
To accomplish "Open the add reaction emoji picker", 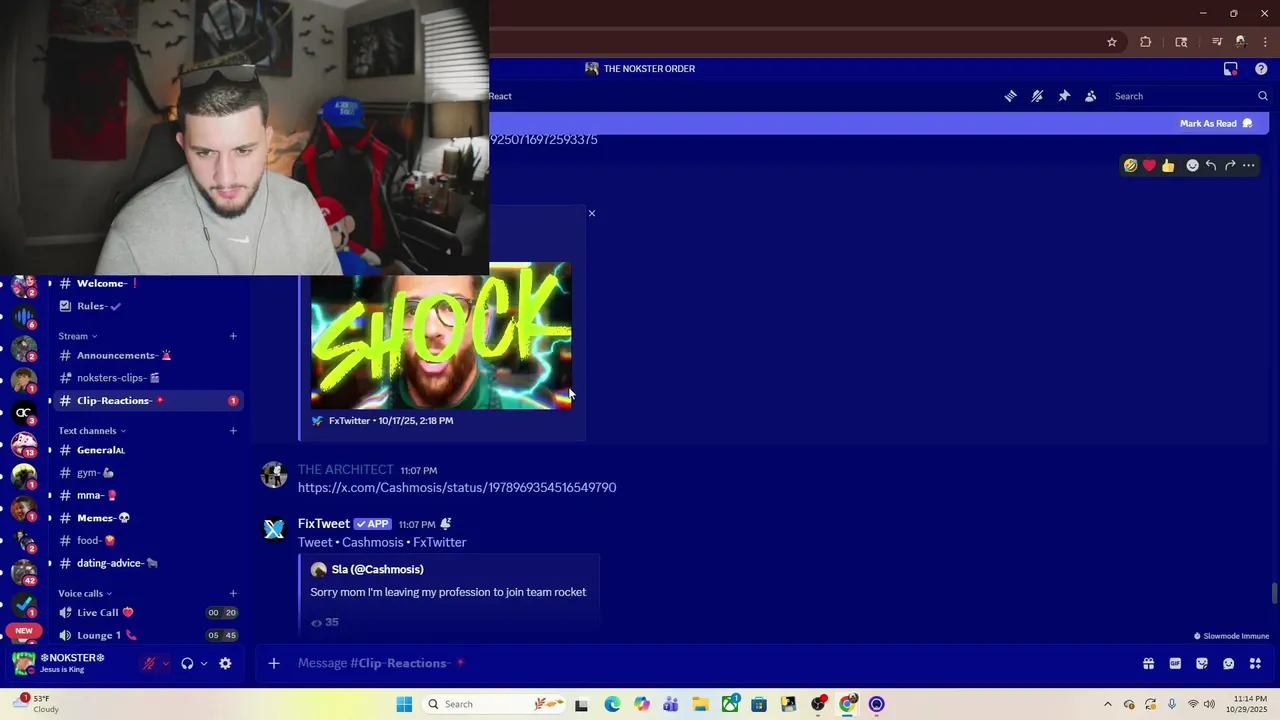I will 1192,165.
